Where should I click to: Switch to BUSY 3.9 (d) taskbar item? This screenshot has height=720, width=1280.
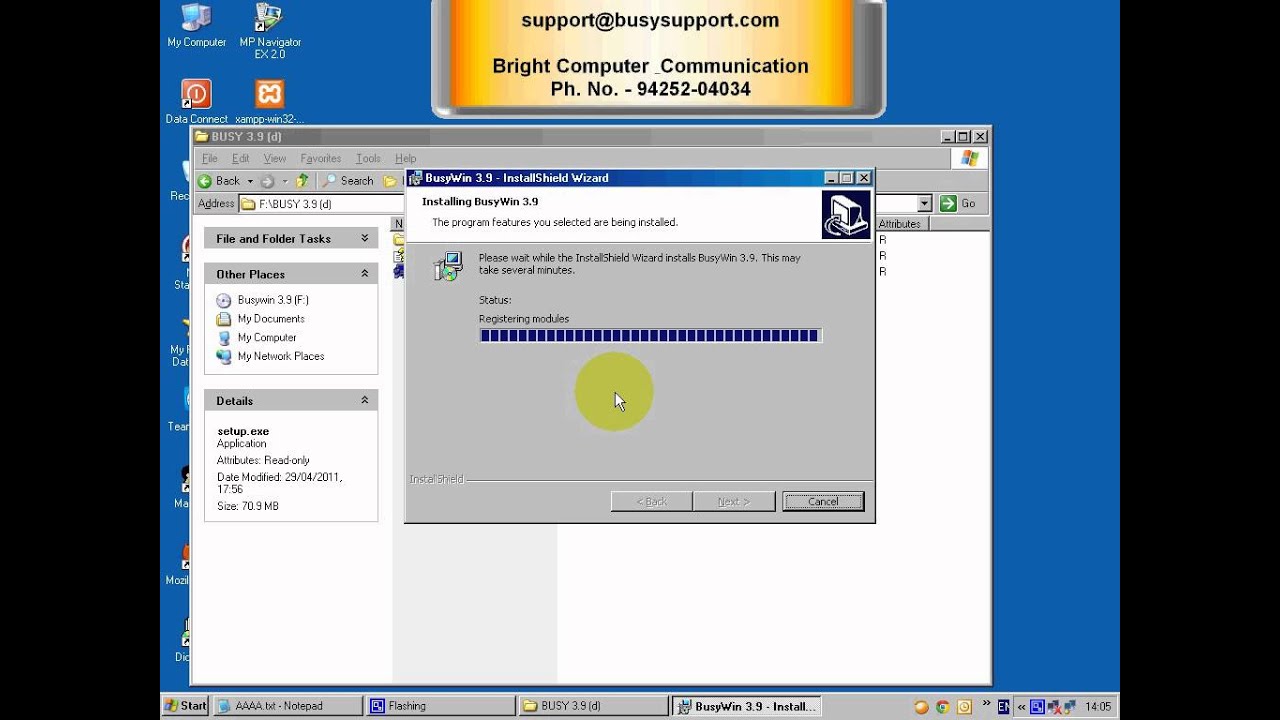coord(593,706)
